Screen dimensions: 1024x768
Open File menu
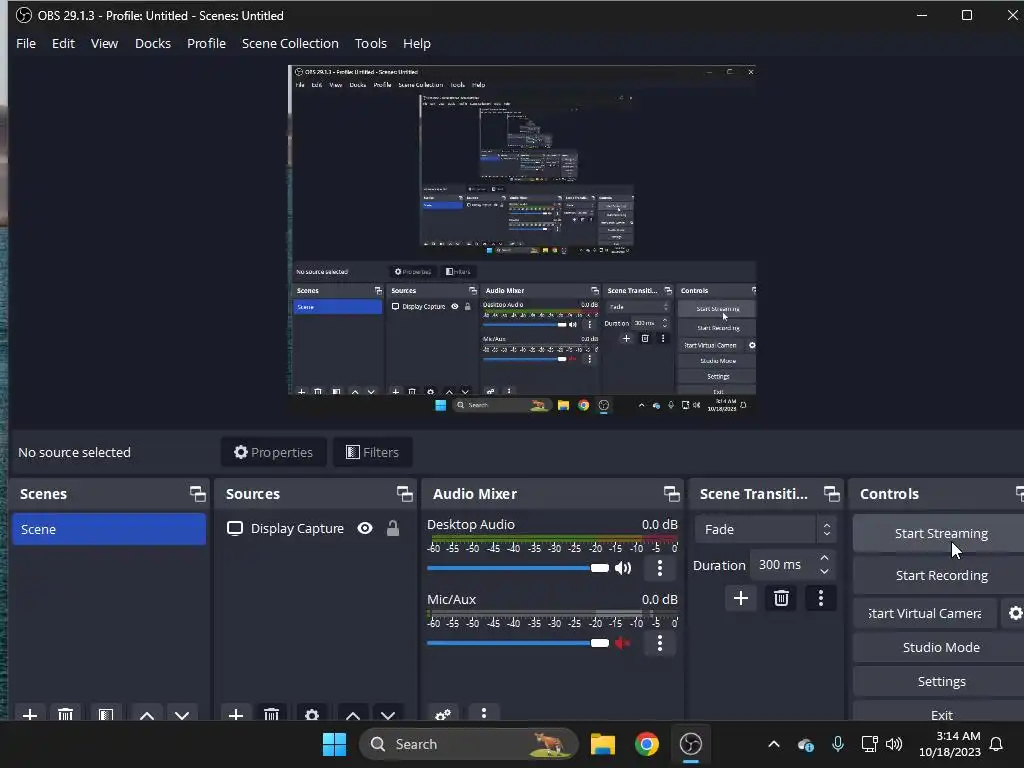26,43
